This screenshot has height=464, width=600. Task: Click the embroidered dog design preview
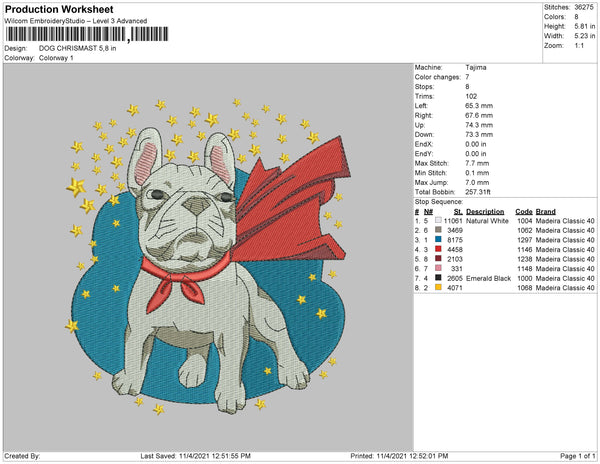click(x=208, y=257)
